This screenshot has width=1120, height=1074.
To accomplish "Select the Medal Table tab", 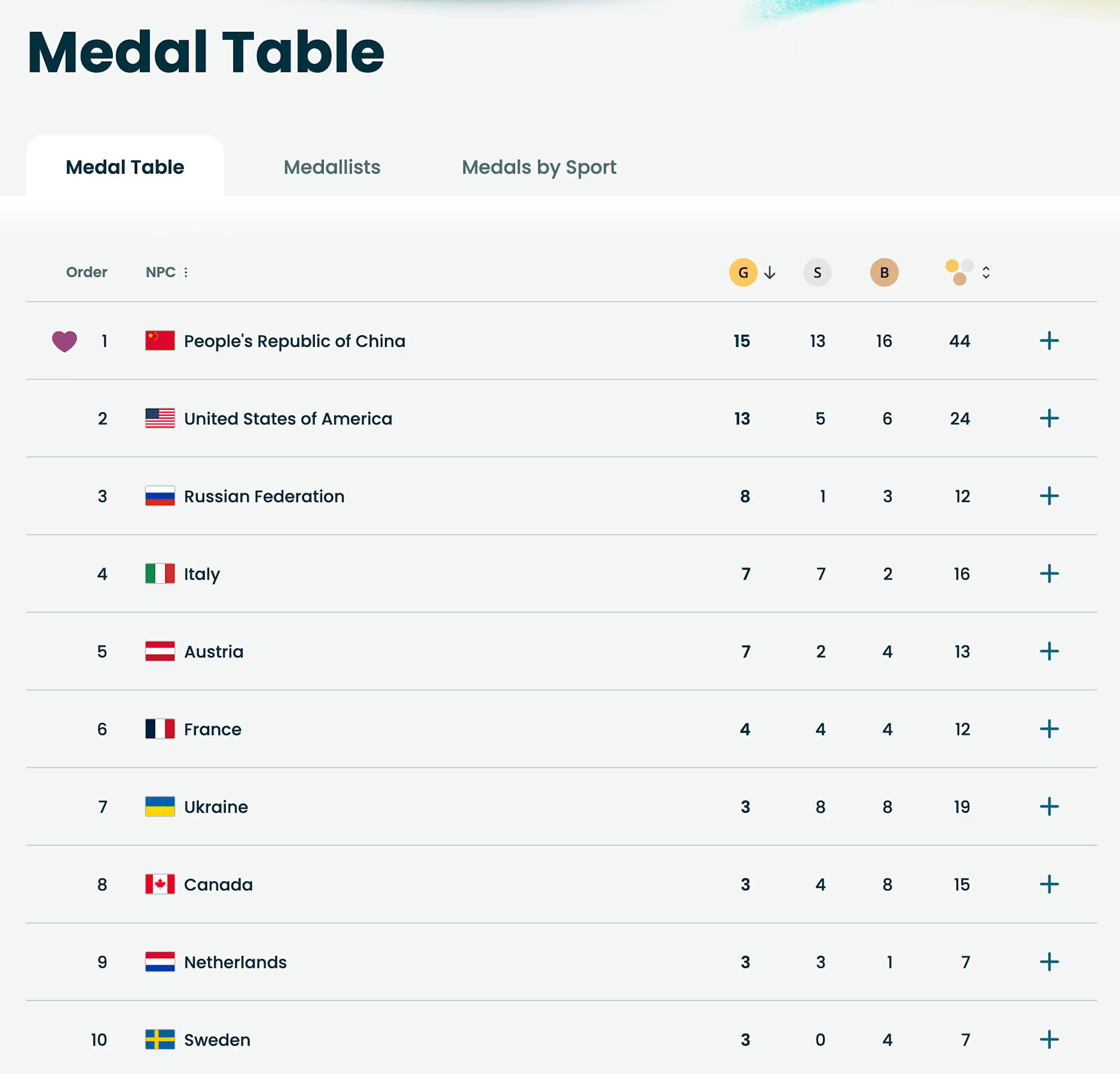I will pos(125,167).
